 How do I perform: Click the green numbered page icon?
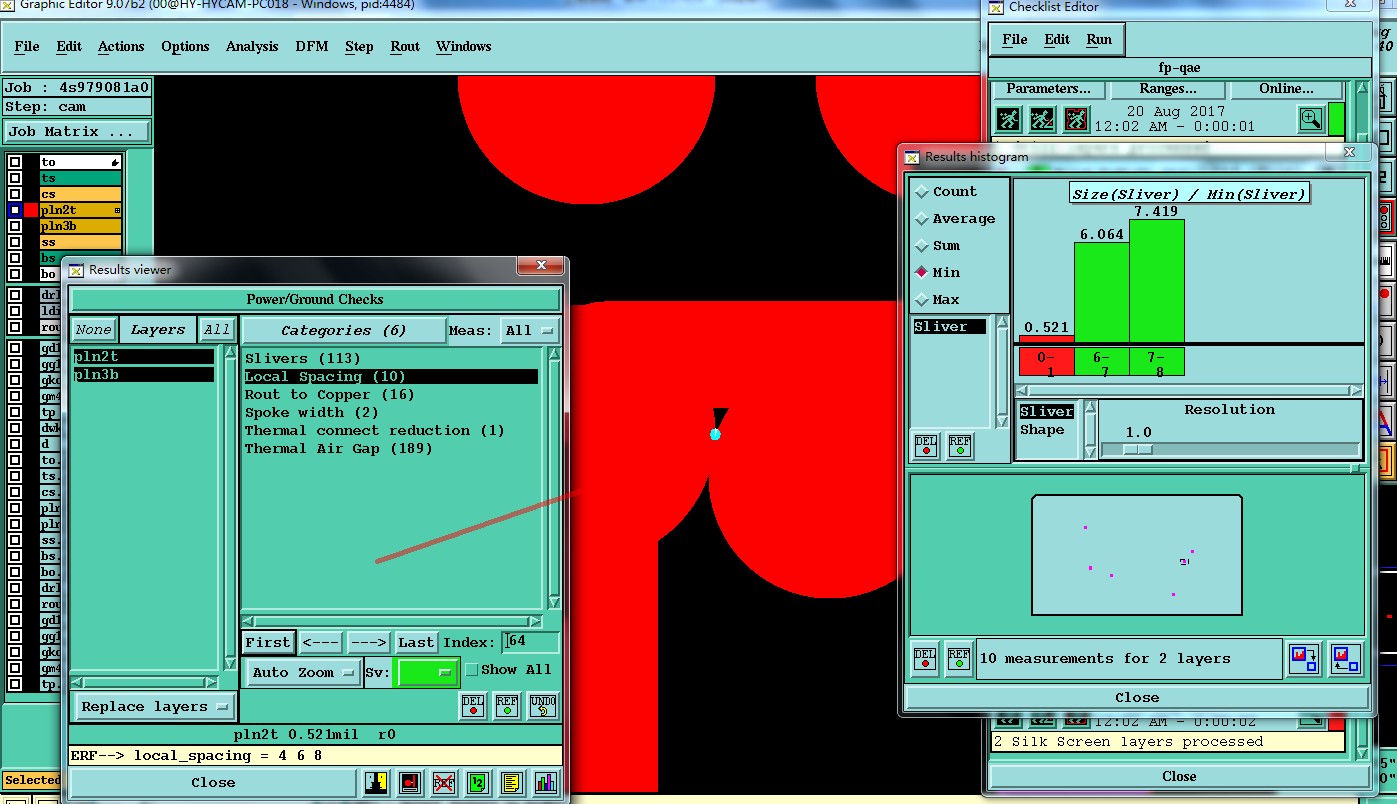[478, 783]
